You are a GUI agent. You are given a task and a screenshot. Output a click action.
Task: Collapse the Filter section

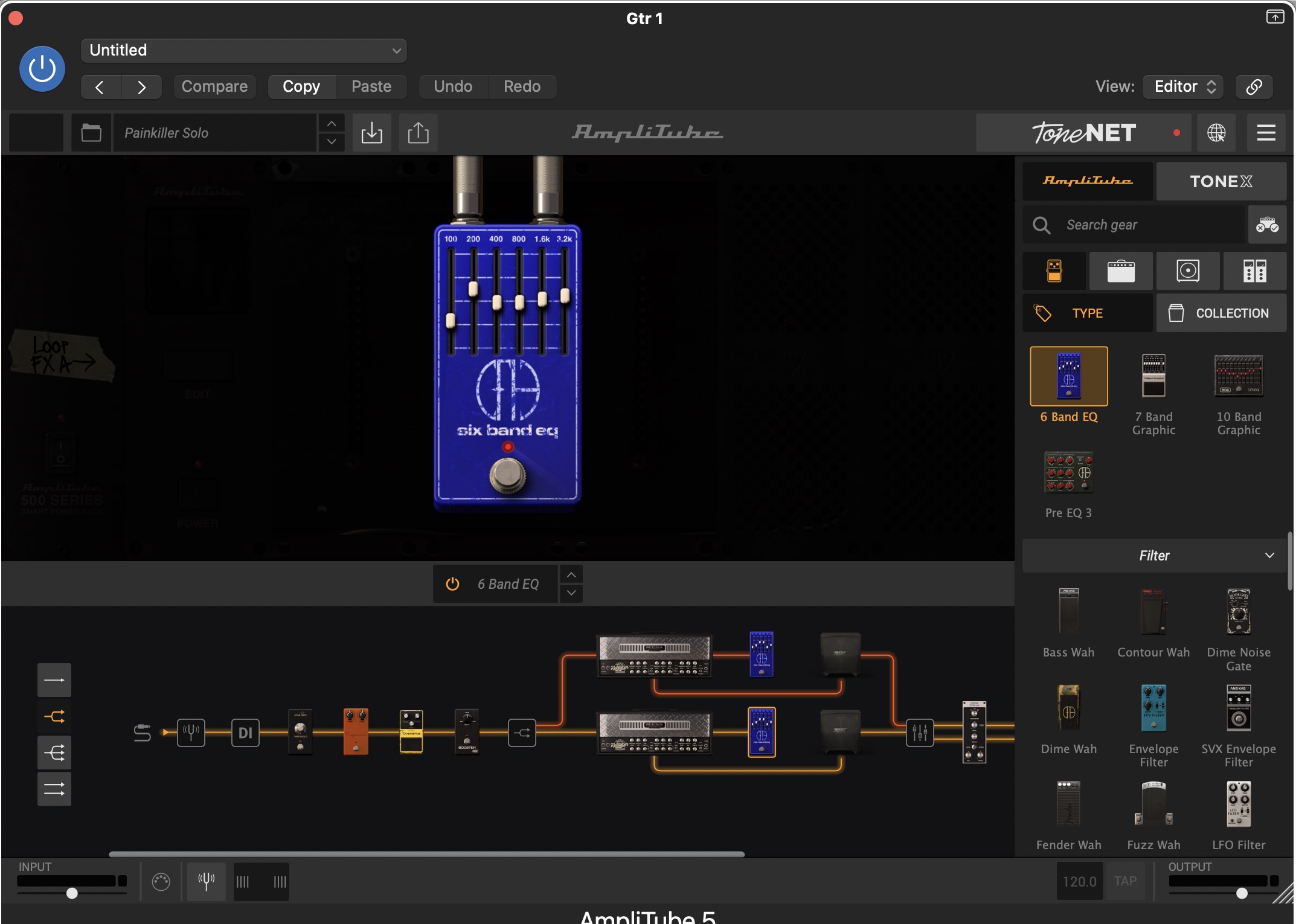pos(1269,555)
